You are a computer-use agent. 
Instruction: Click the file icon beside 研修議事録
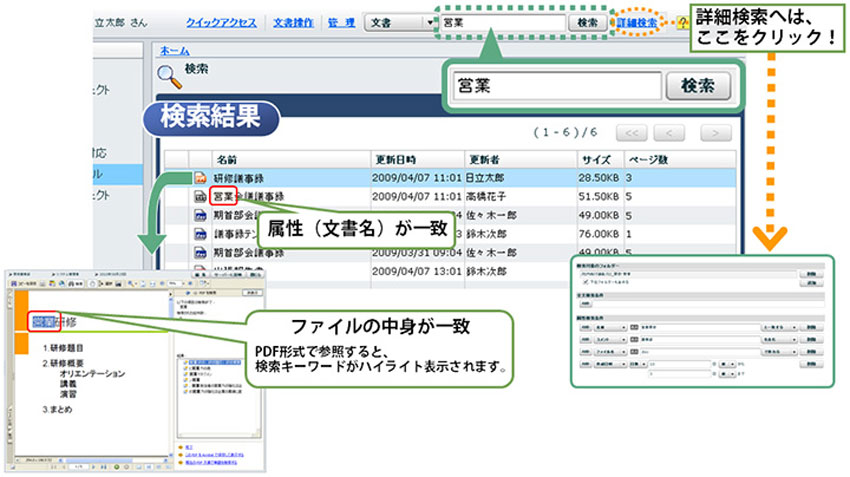[200, 178]
